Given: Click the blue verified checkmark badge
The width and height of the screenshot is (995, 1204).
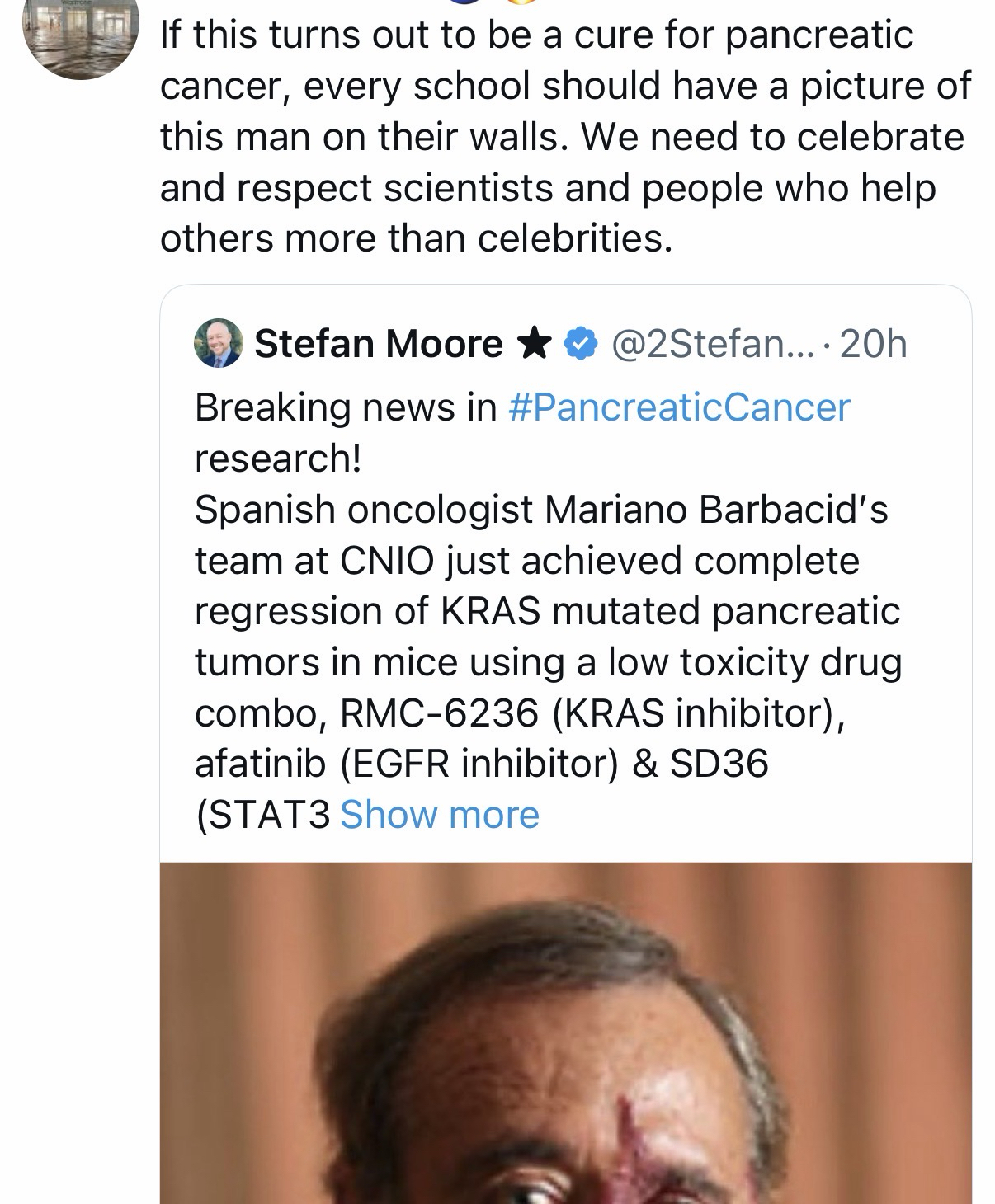Looking at the screenshot, I should pyautogui.click(x=580, y=343).
